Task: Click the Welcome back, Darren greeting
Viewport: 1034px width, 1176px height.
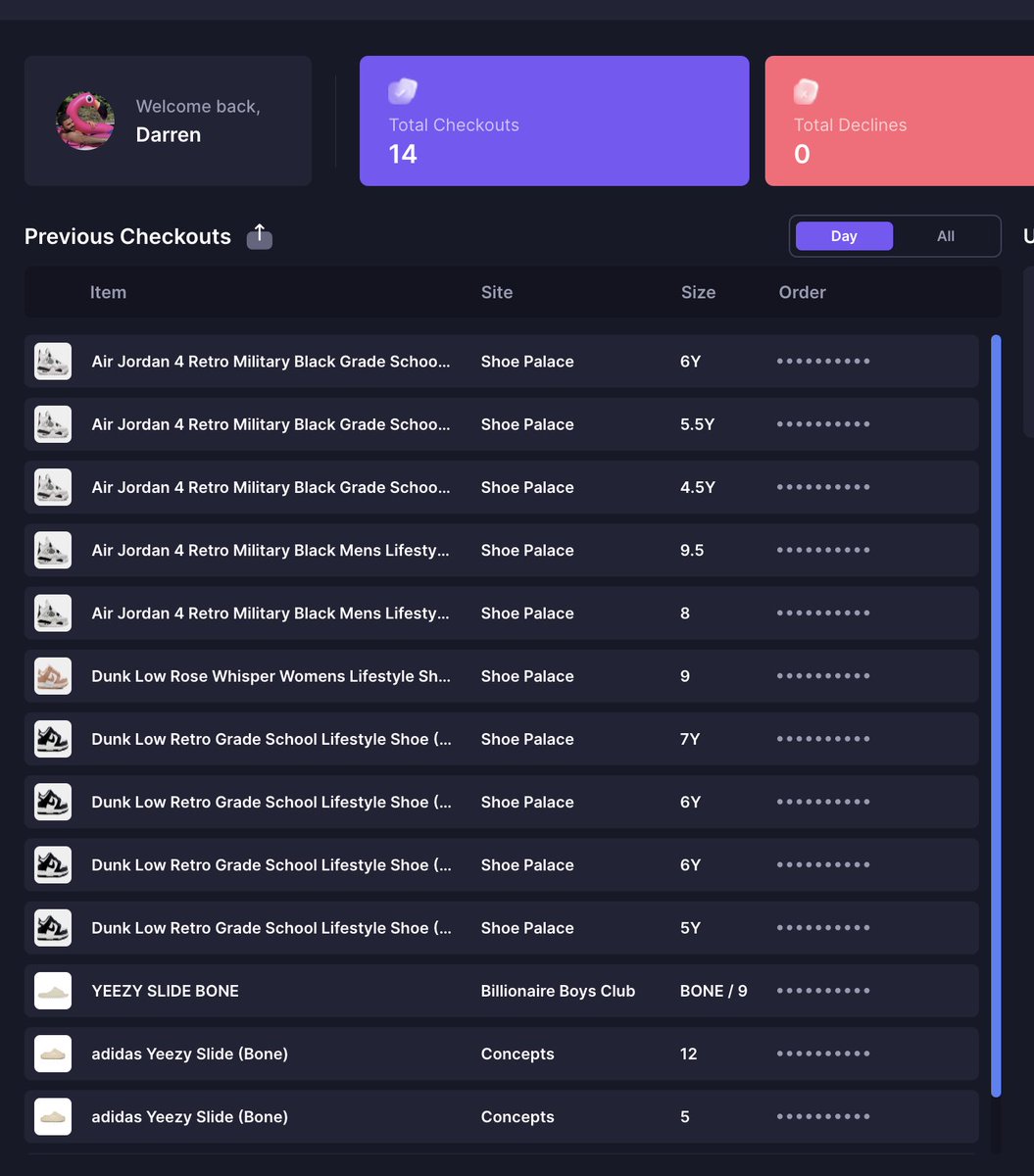Action: 198,121
